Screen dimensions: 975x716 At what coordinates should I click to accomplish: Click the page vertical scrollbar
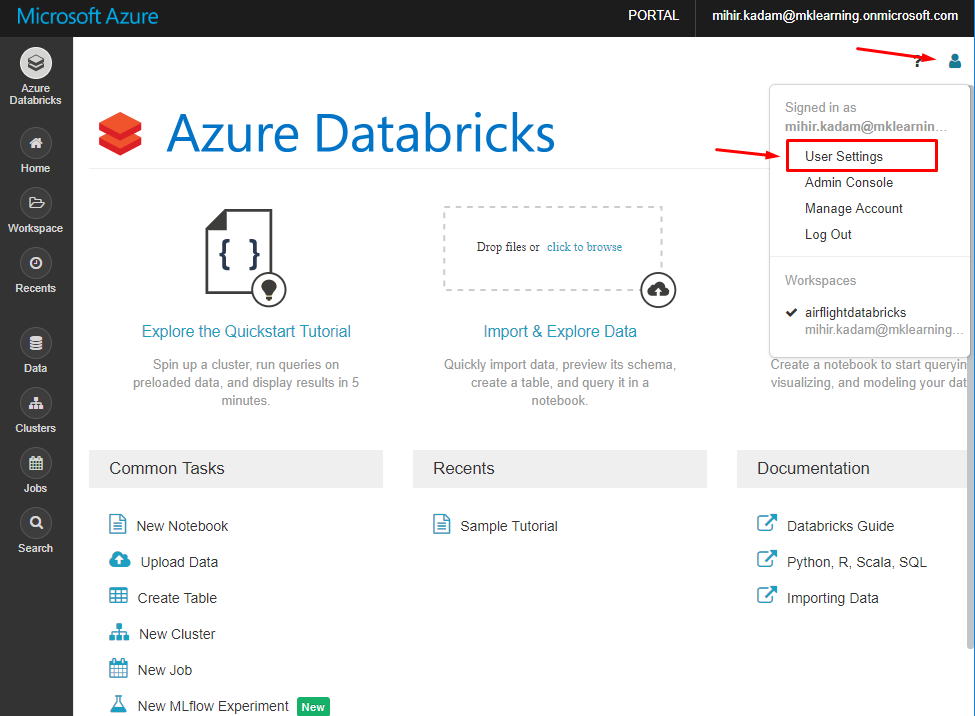[971, 367]
